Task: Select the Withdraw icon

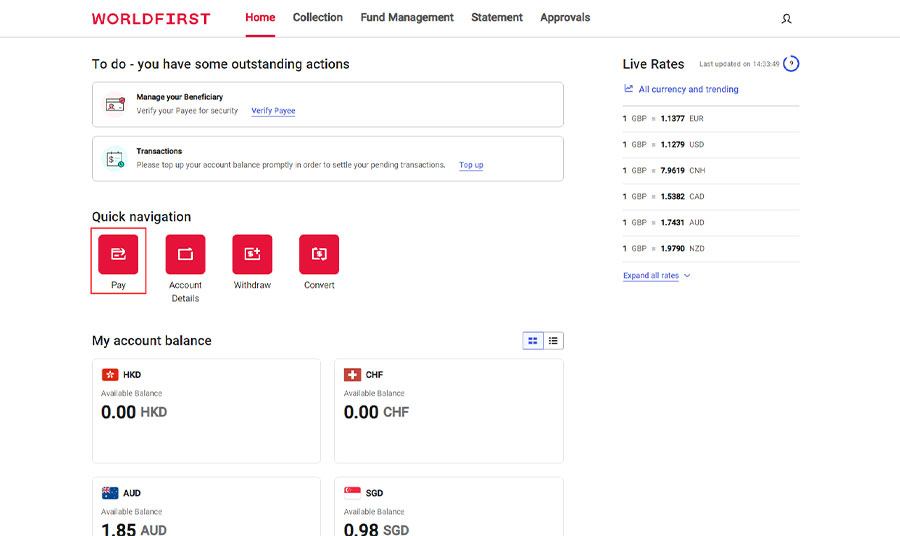Action: tap(252, 254)
